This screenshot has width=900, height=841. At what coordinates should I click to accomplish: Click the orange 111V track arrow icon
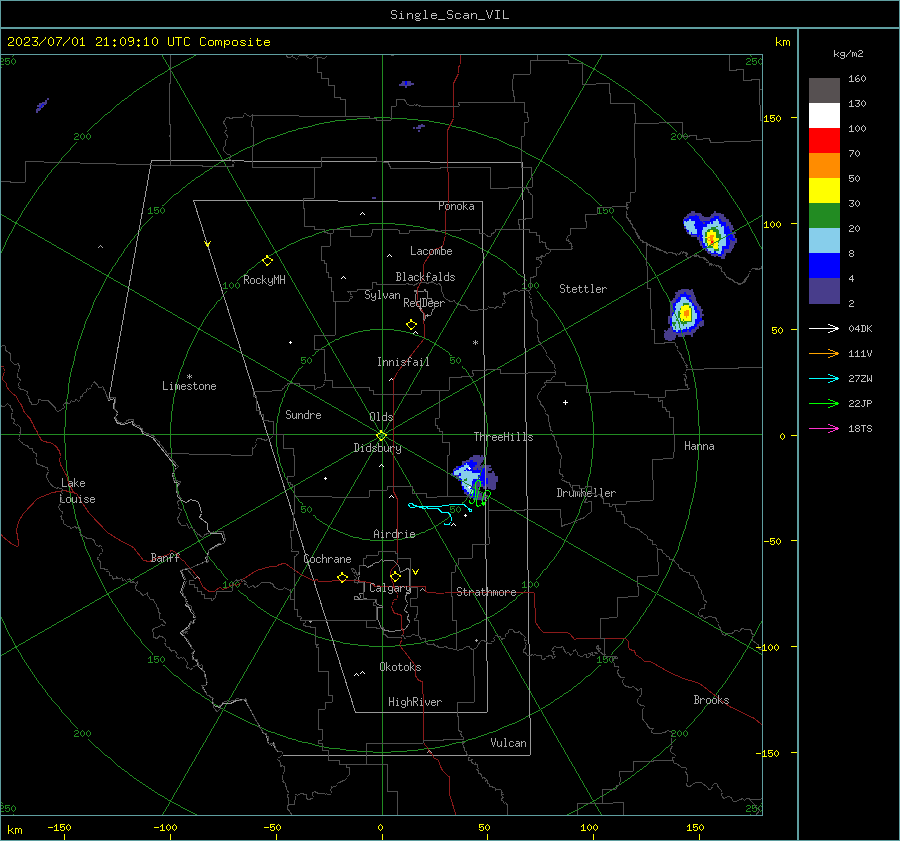[824, 354]
